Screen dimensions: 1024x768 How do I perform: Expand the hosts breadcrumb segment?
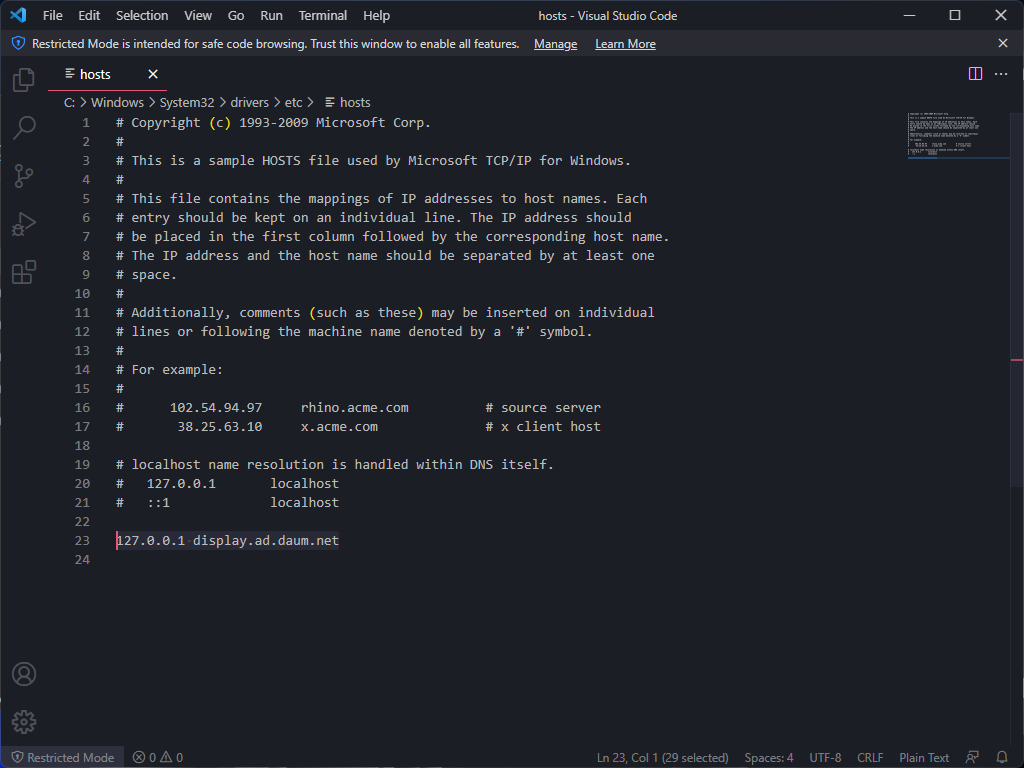coord(347,103)
